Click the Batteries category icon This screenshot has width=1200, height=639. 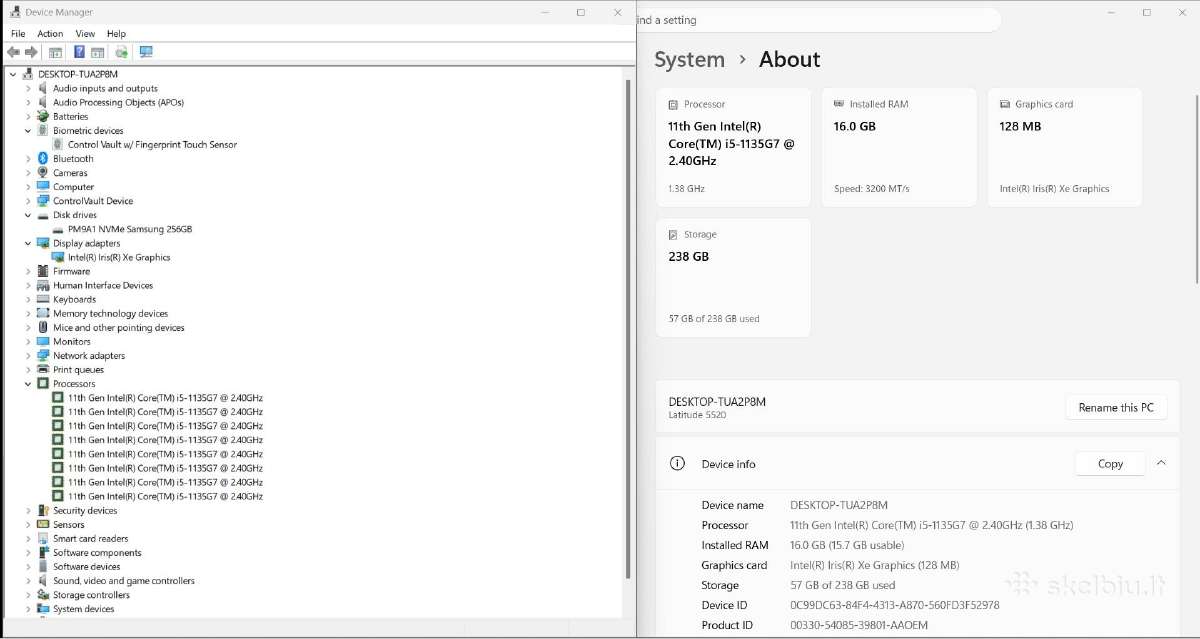tap(43, 117)
